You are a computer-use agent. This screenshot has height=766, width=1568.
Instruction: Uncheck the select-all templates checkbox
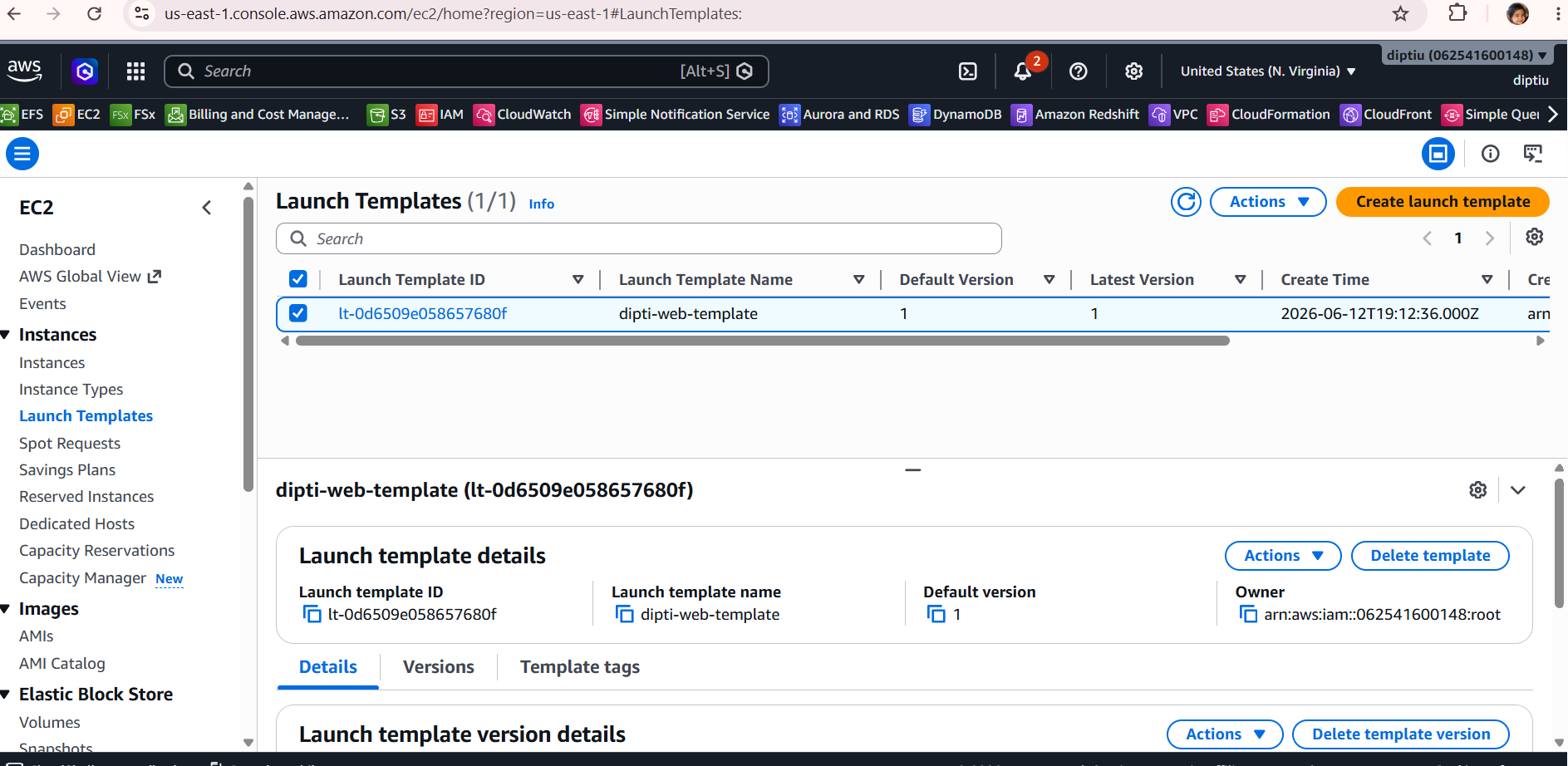298,279
